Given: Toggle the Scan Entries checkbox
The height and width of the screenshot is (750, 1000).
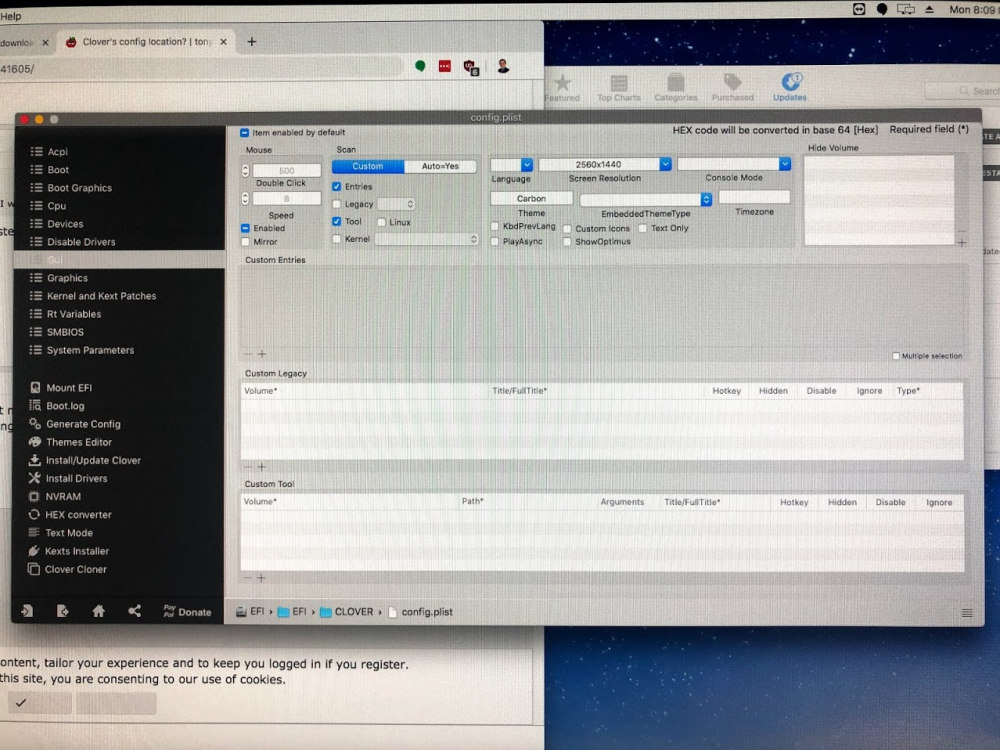Looking at the screenshot, I should 337,187.
